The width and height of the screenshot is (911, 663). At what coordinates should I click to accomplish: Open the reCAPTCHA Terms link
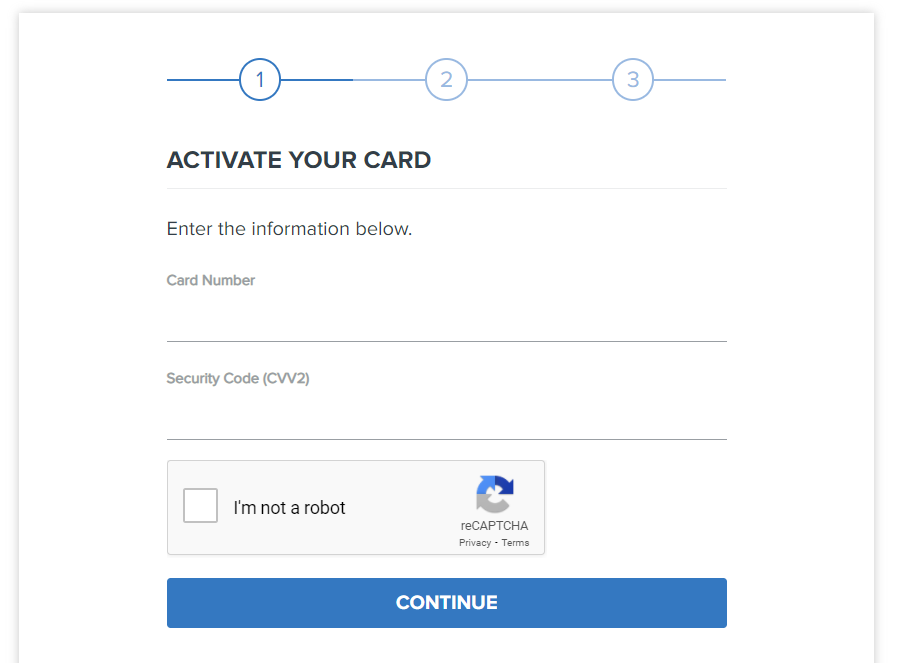click(515, 543)
